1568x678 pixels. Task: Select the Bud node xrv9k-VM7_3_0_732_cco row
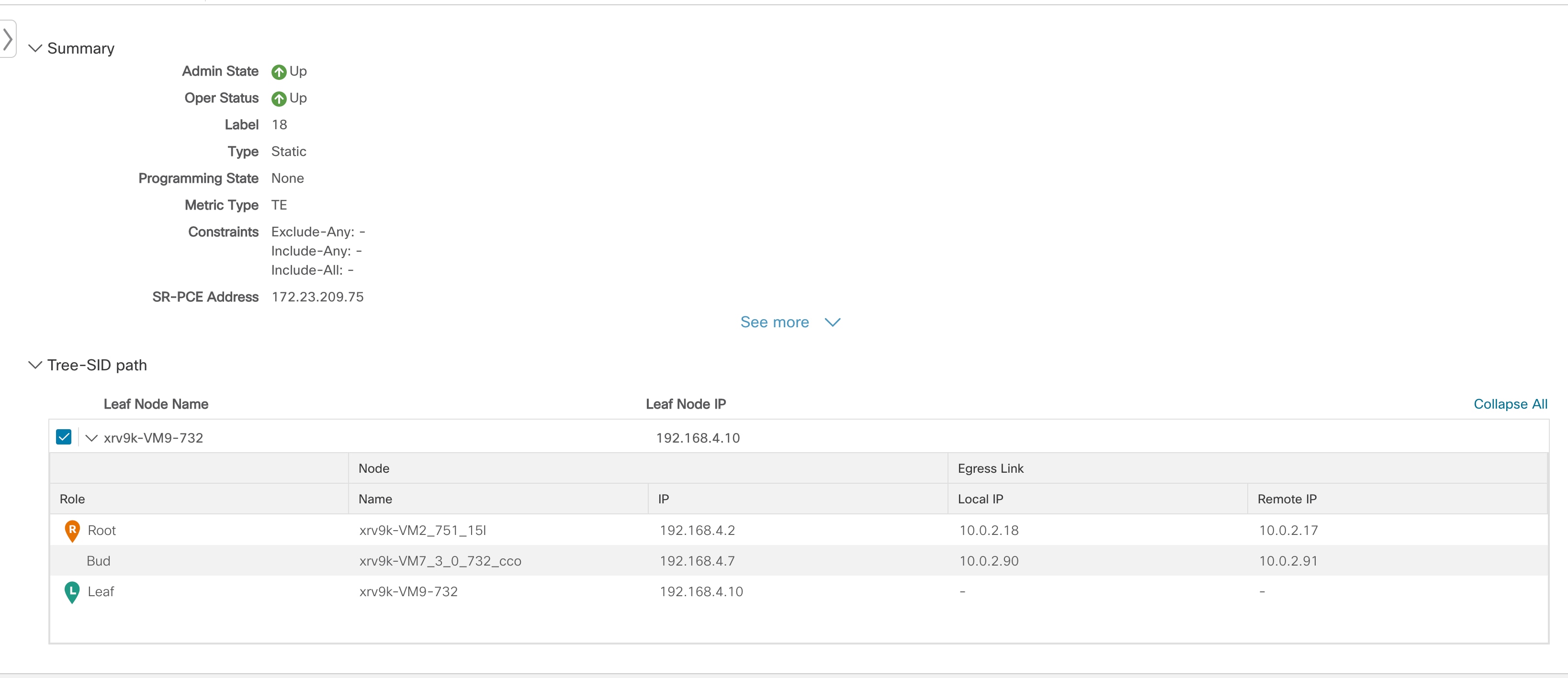click(x=440, y=561)
